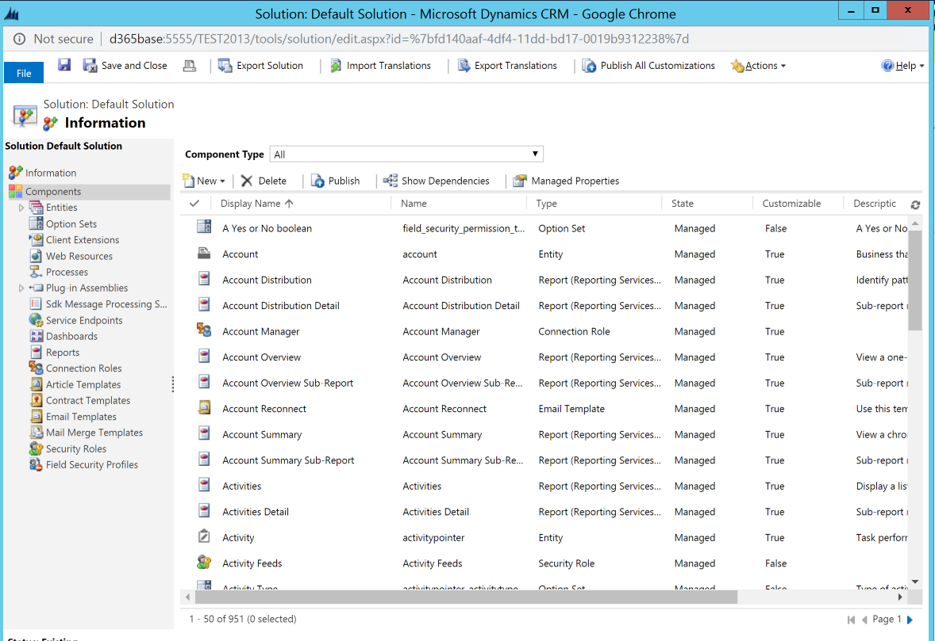Expand the Entities tree node
This screenshot has width=935, height=641.
tap(22, 208)
